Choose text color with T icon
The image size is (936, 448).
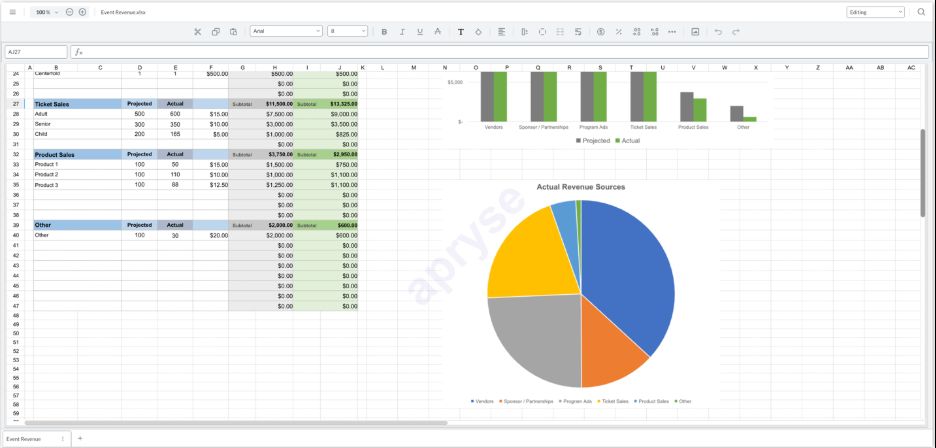click(461, 32)
